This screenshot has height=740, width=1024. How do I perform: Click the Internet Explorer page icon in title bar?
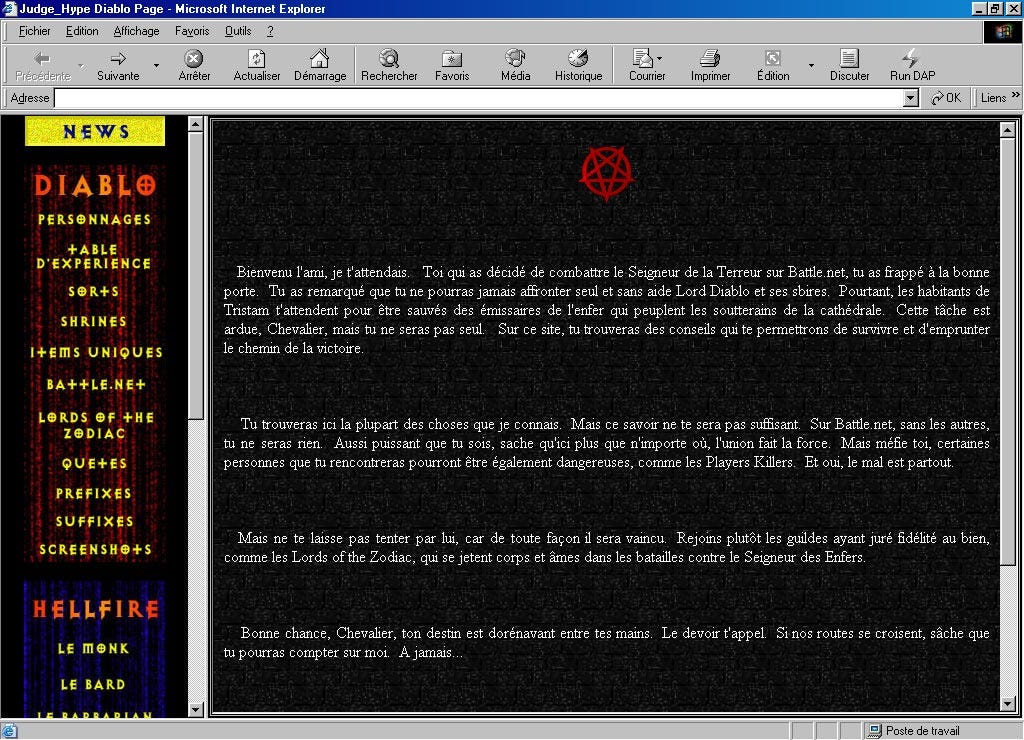coord(9,8)
